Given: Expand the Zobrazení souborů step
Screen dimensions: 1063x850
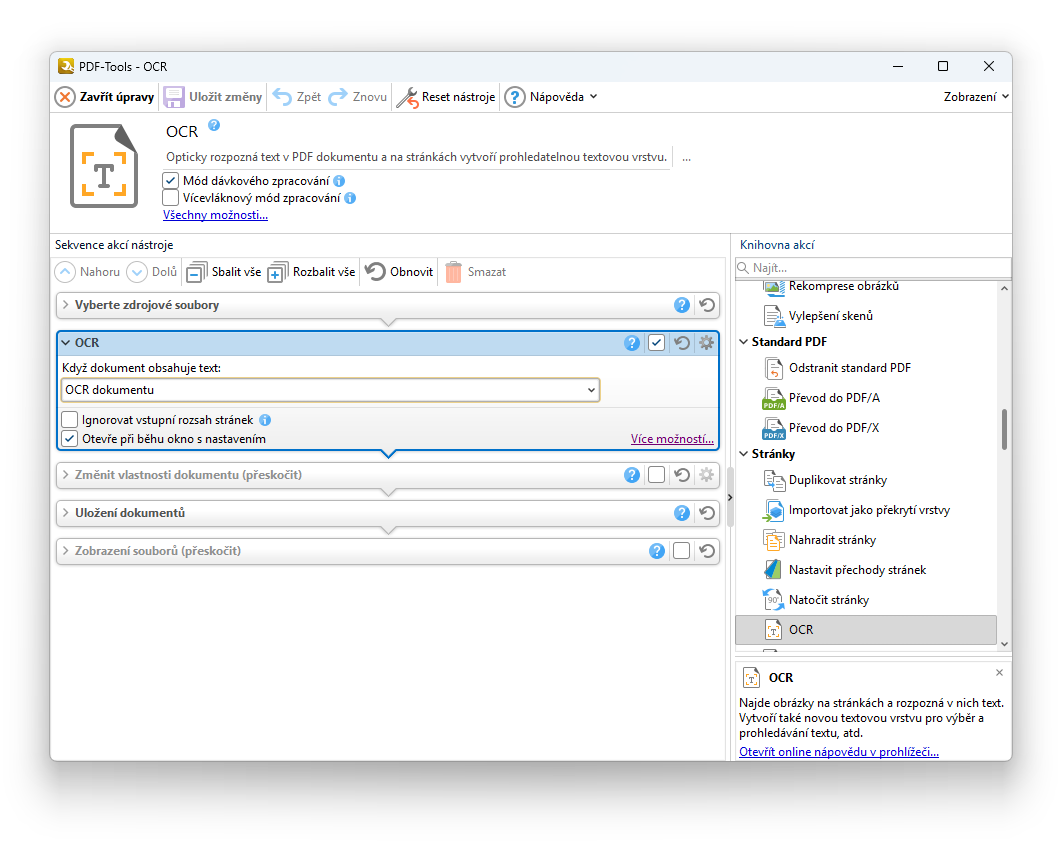Looking at the screenshot, I should click(x=66, y=551).
